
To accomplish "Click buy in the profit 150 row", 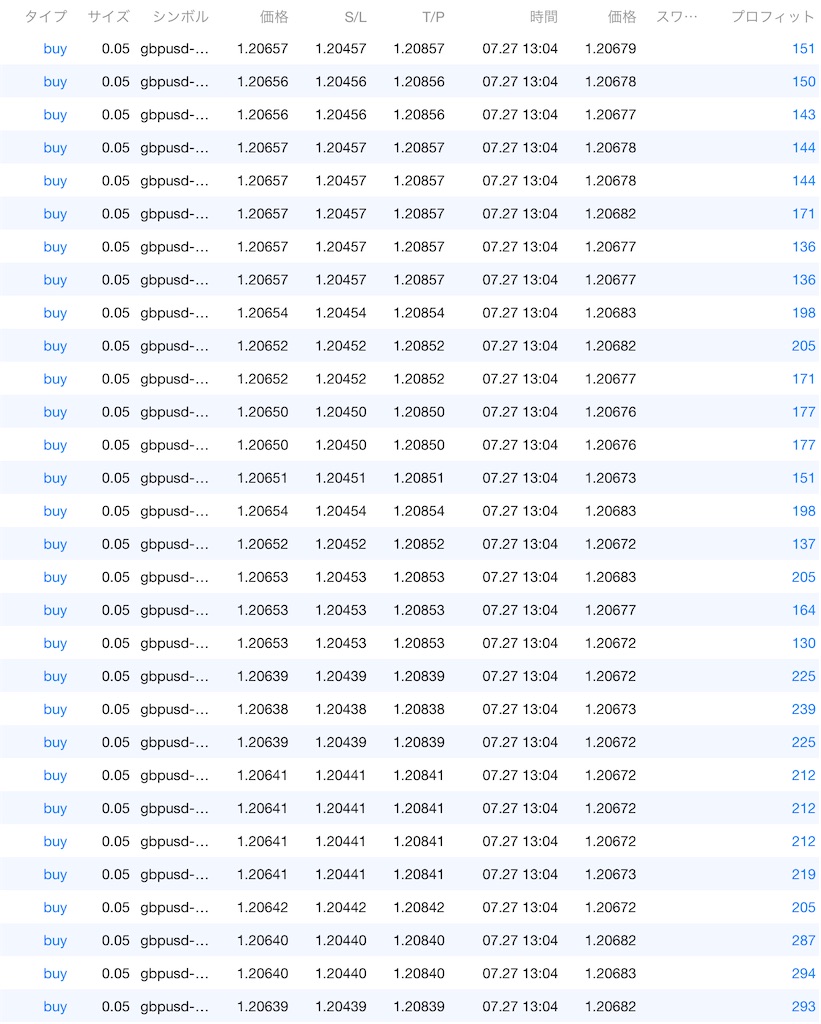I will point(55,82).
